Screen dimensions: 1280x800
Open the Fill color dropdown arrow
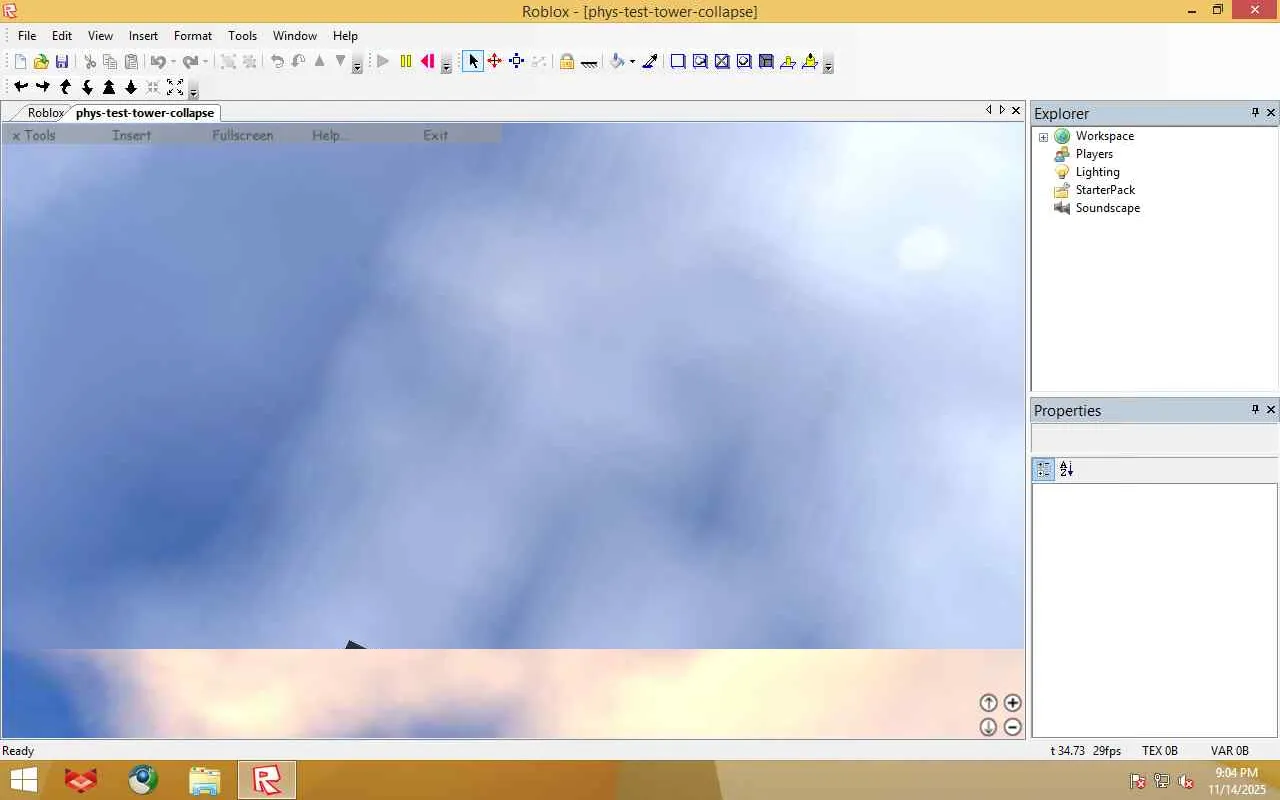632,62
